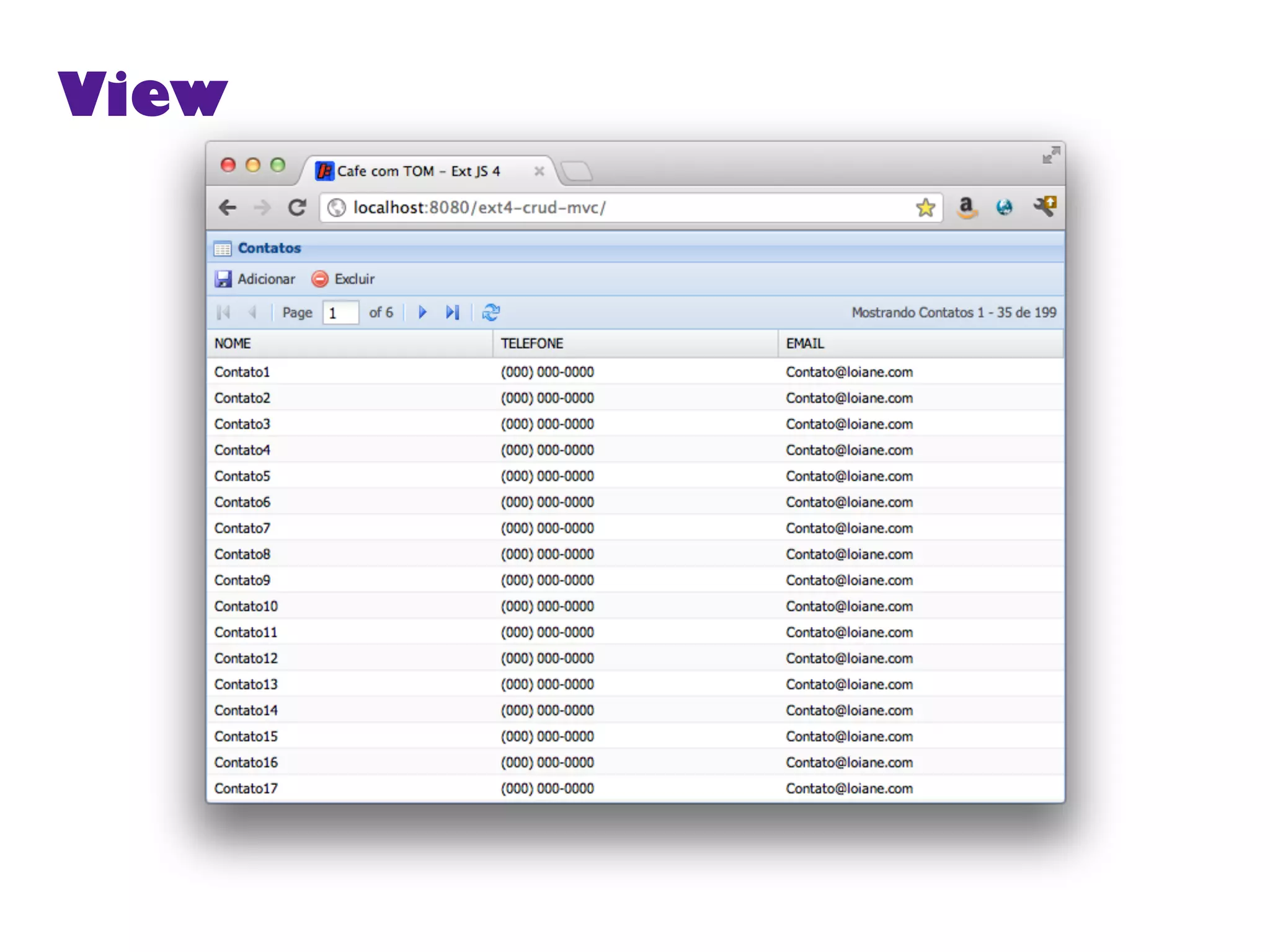Screen dimensions: 1270x952
Task: Toggle fullscreen with the expand arrows
Action: pos(1050,155)
